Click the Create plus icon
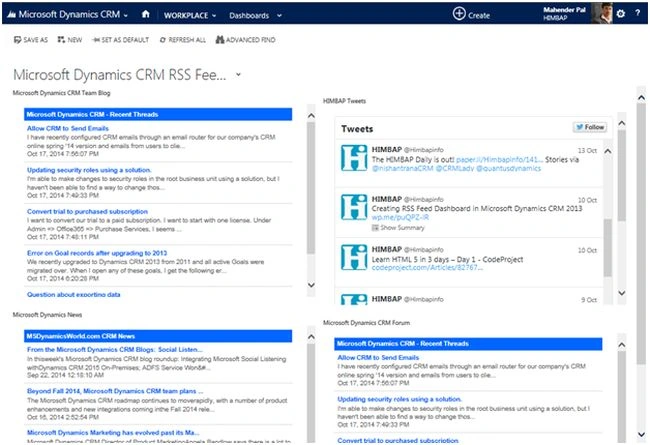 click(459, 14)
